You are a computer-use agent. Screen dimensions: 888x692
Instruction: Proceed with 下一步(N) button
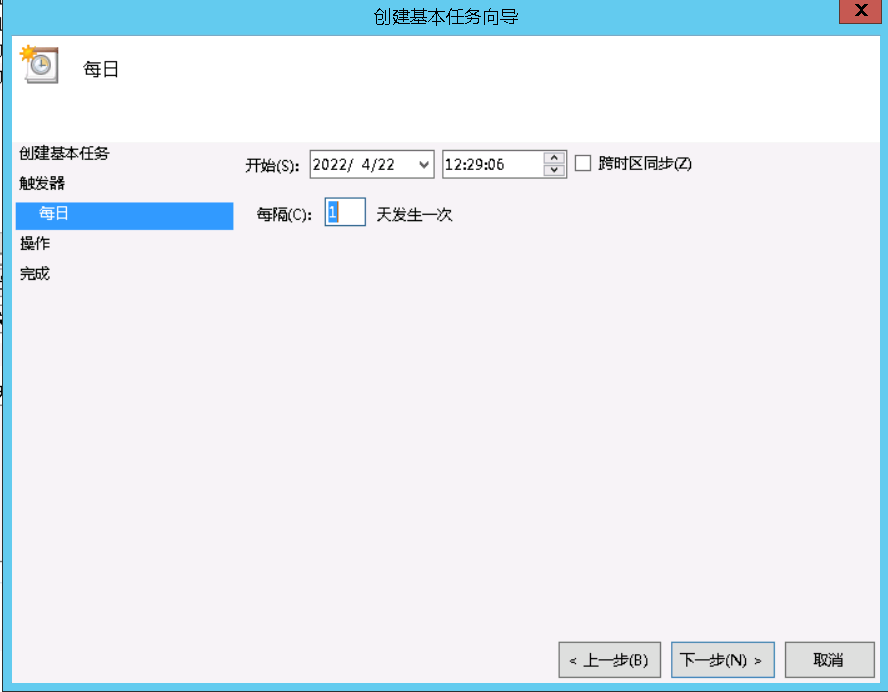723,660
